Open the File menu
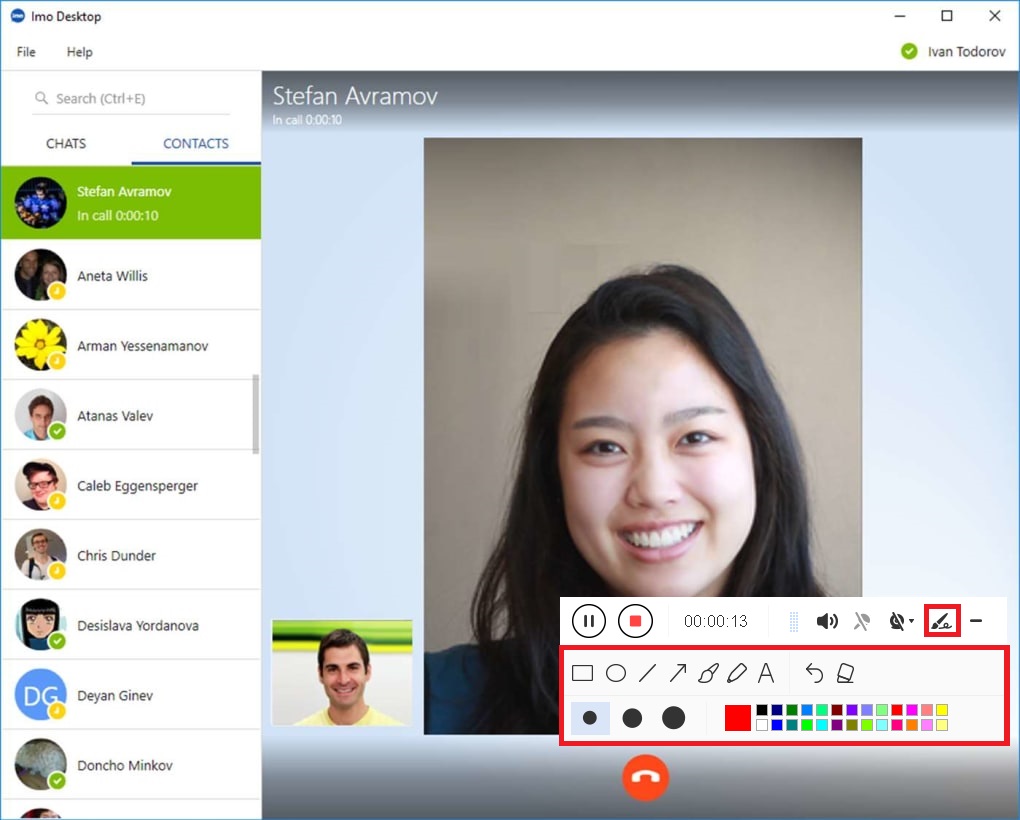The height and width of the screenshot is (820, 1020). pyautogui.click(x=25, y=52)
